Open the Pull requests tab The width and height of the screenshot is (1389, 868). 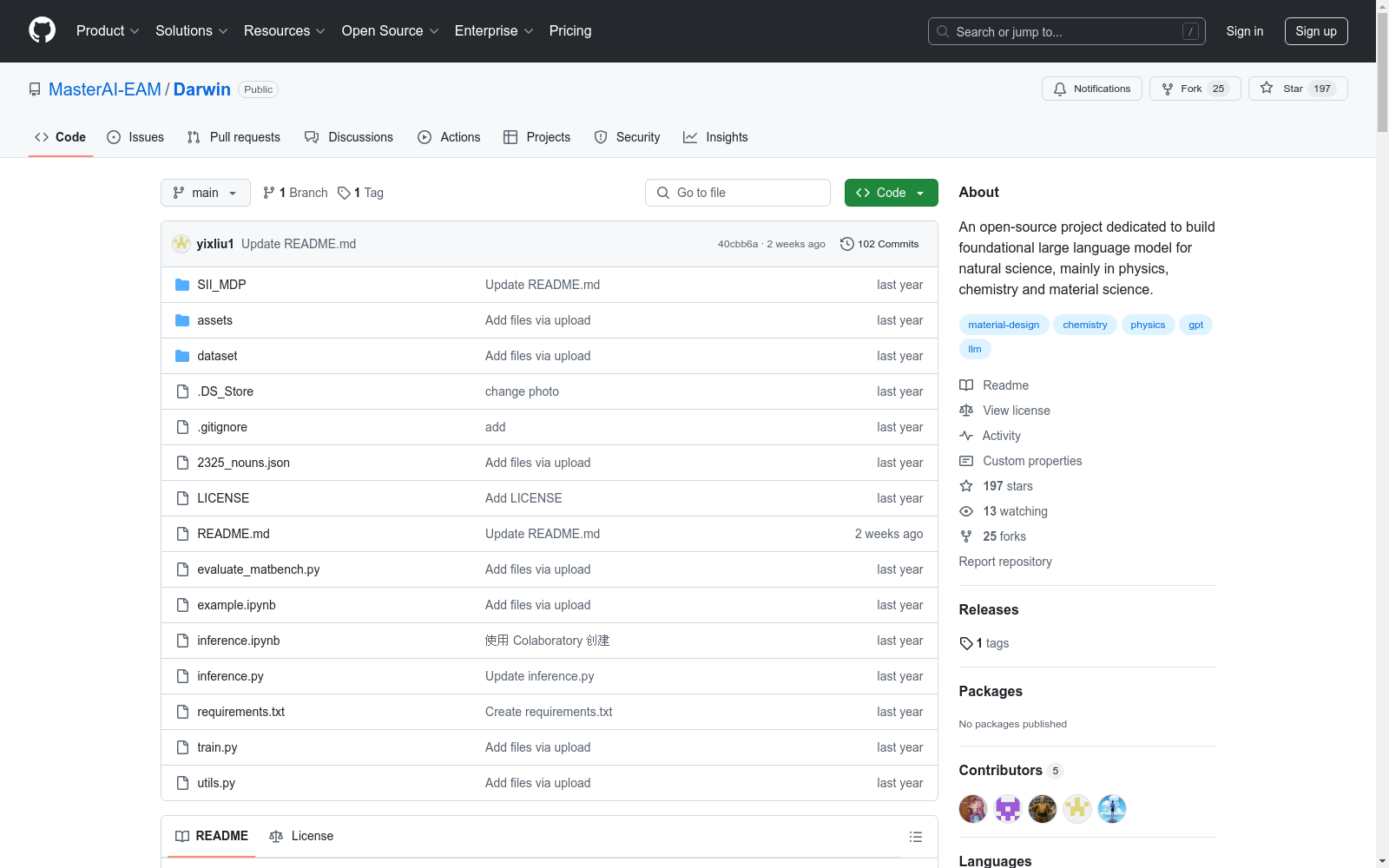click(x=234, y=137)
